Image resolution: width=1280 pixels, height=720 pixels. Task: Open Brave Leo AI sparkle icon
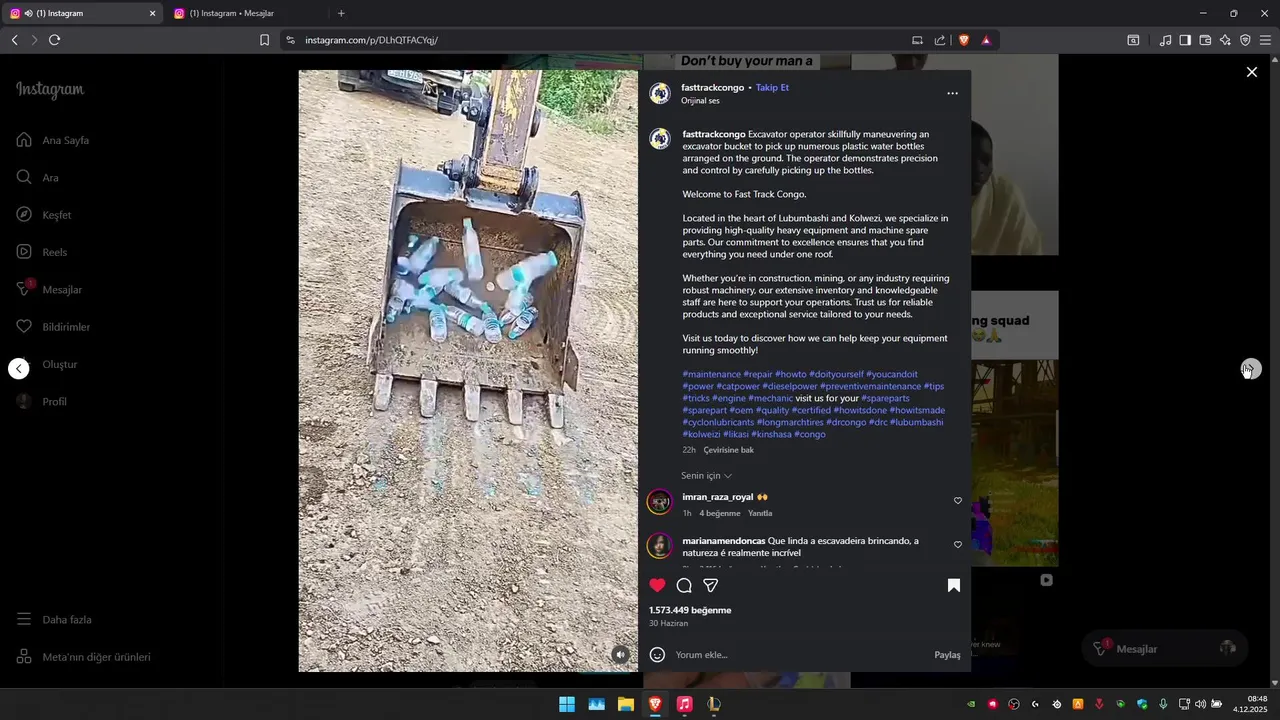(x=1226, y=40)
